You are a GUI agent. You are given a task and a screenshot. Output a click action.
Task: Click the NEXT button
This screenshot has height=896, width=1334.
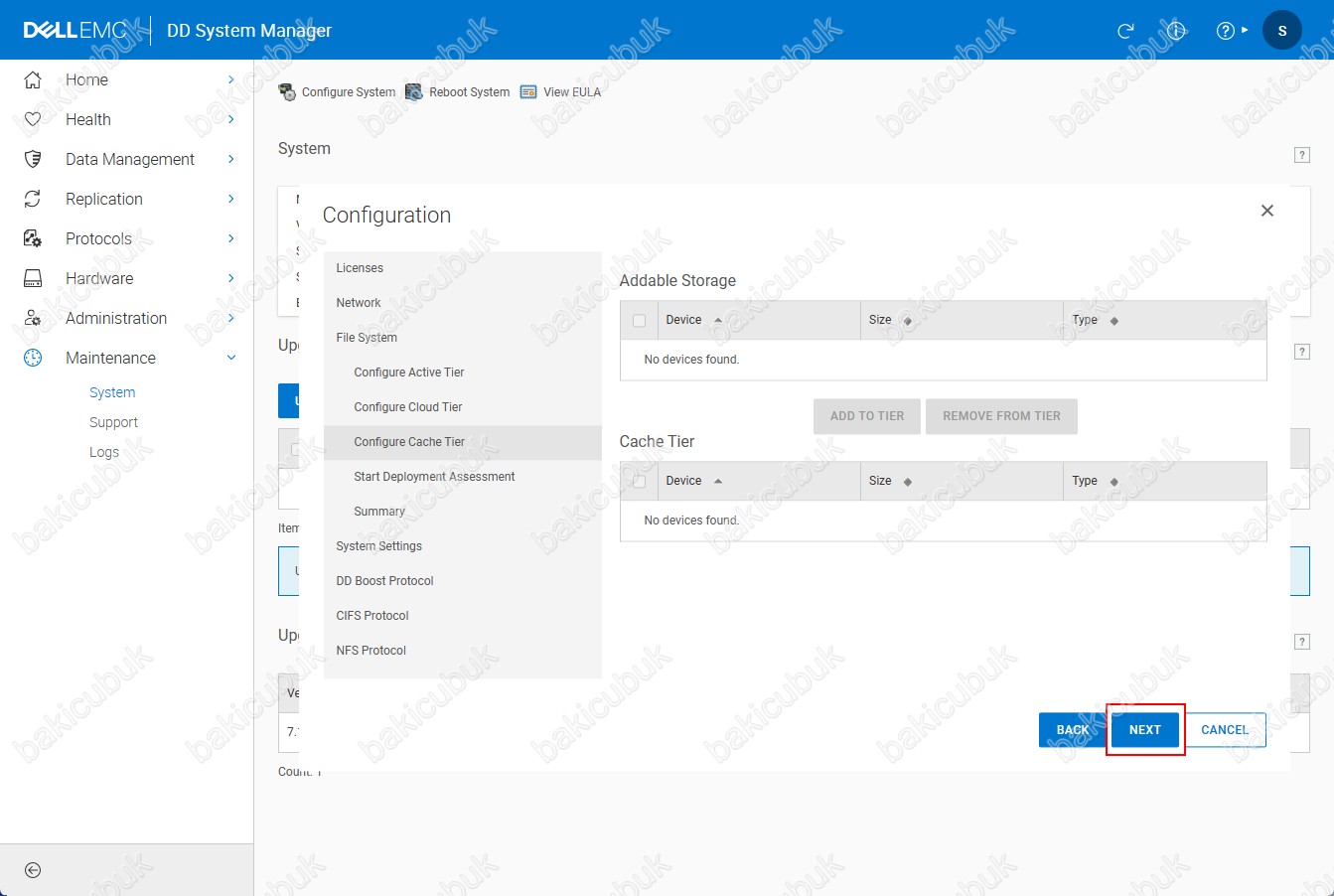(x=1145, y=730)
